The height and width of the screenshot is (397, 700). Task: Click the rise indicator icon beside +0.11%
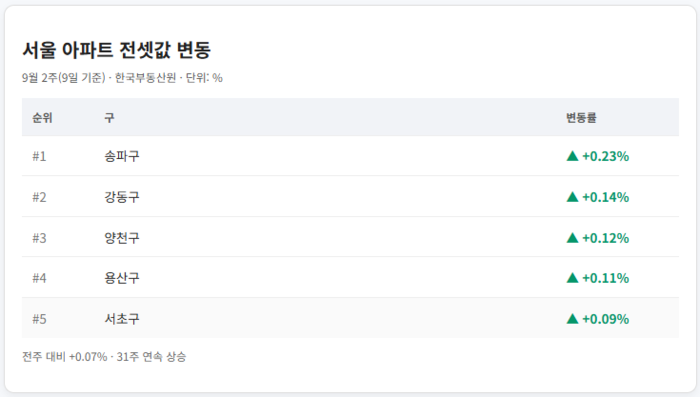[x=572, y=278]
